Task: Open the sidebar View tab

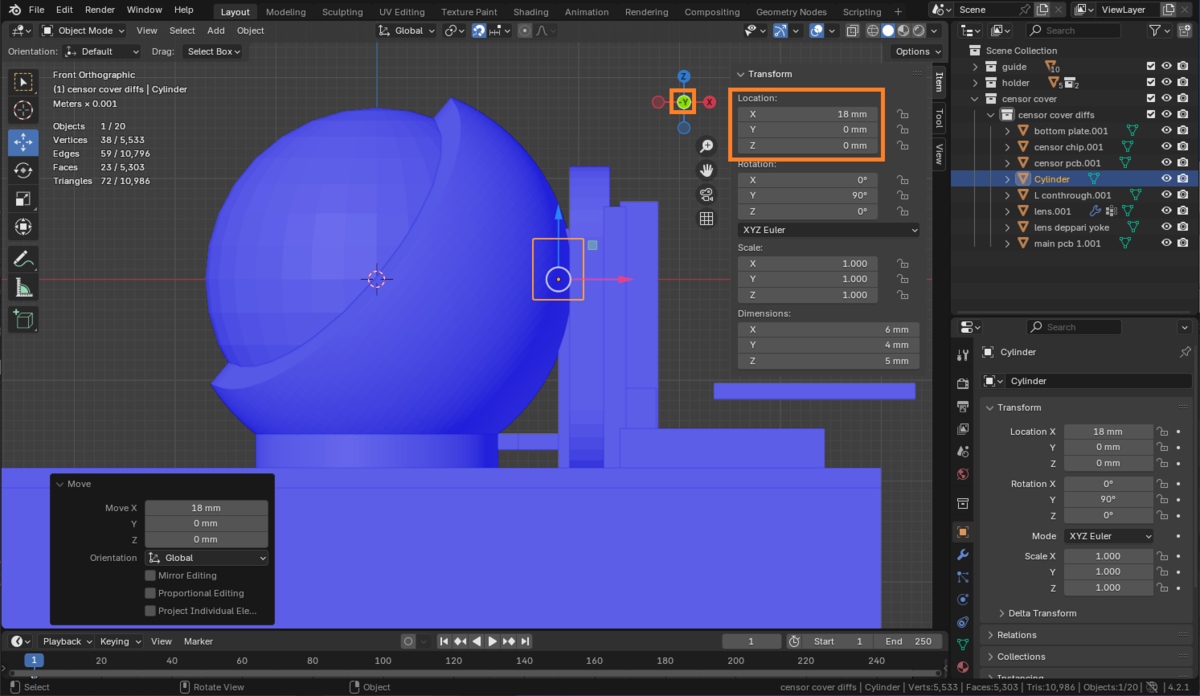Action: click(x=939, y=153)
